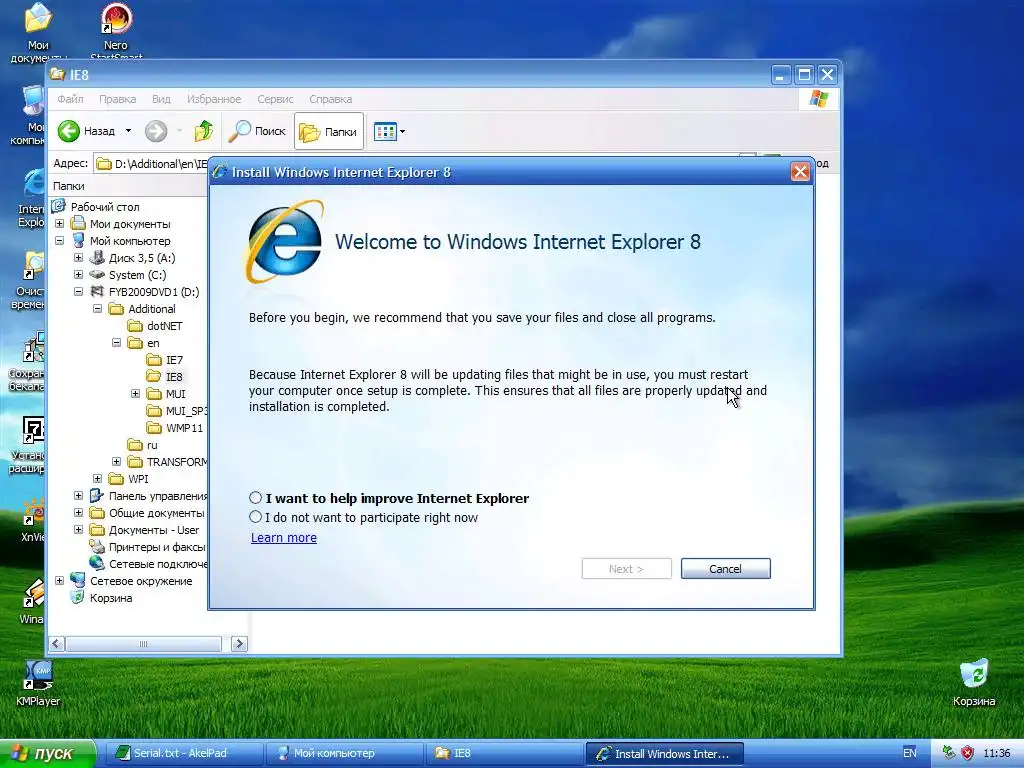Expand the TRANSFORM folder node

(x=116, y=462)
